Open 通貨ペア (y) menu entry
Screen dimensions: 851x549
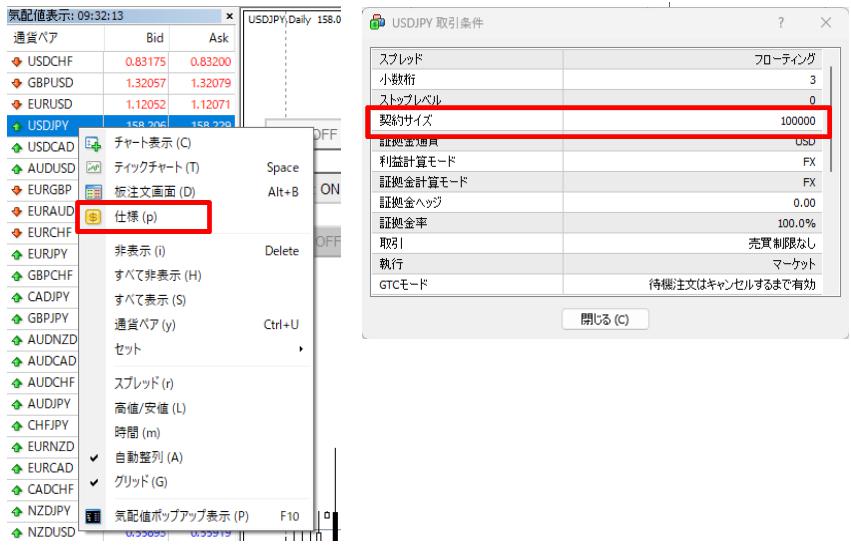coord(196,325)
